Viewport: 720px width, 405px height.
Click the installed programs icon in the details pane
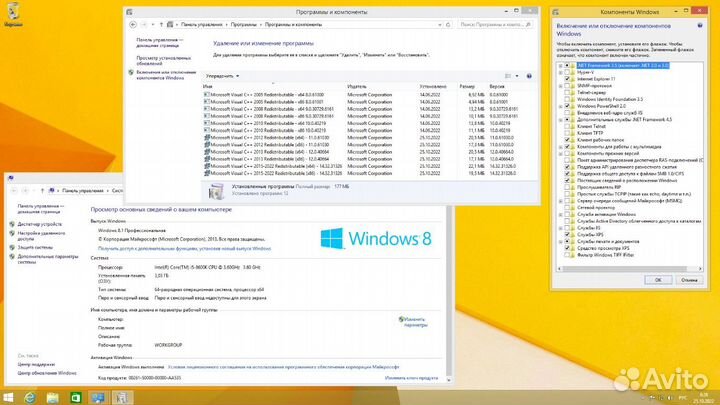click(x=216, y=191)
